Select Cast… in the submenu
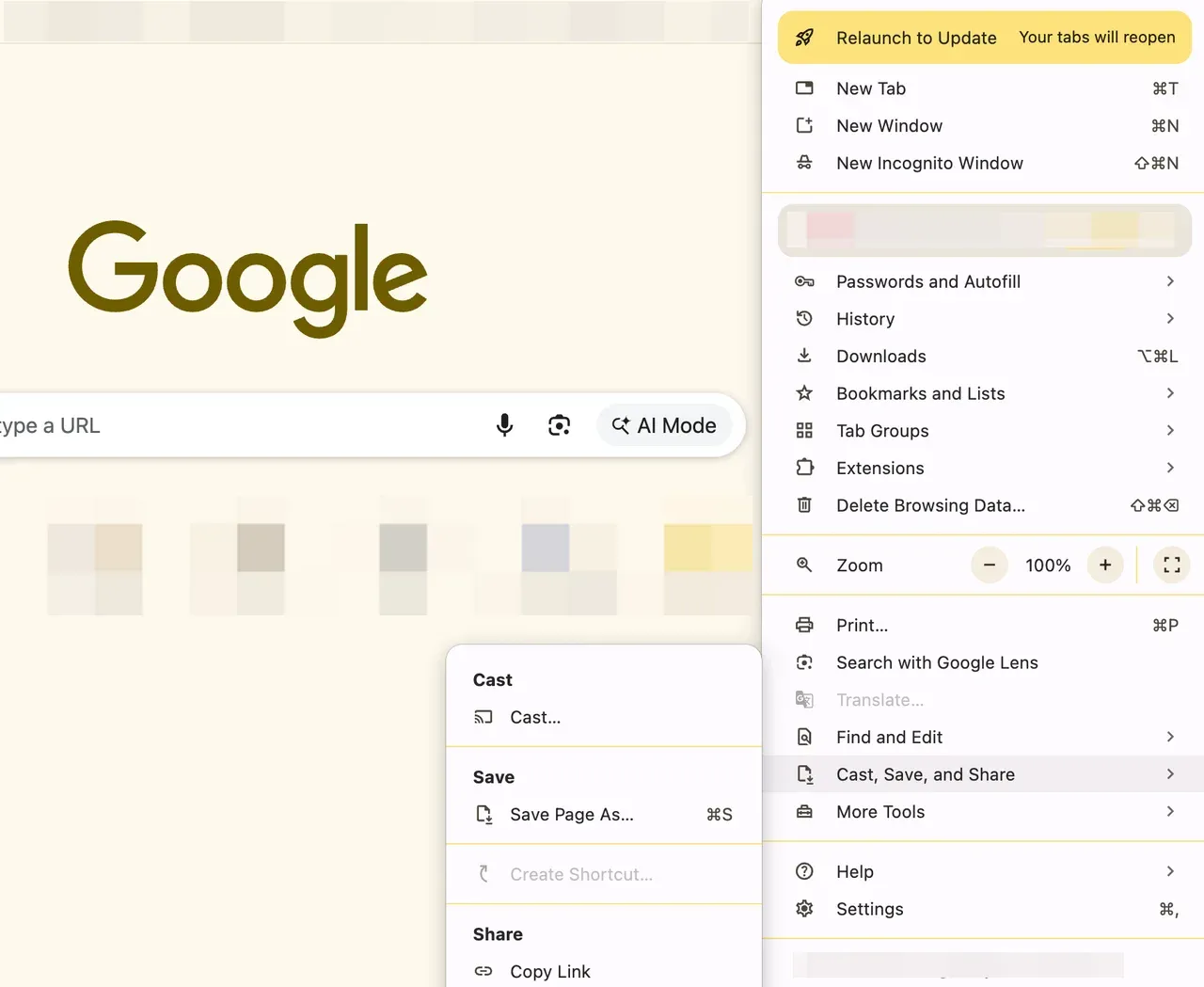Screen dimensions: 1204x987 604,717
